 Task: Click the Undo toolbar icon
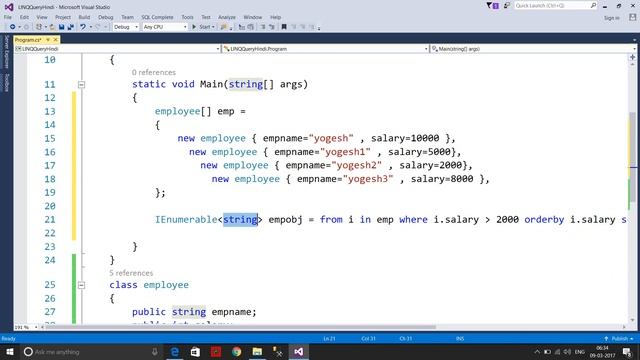click(x=83, y=27)
